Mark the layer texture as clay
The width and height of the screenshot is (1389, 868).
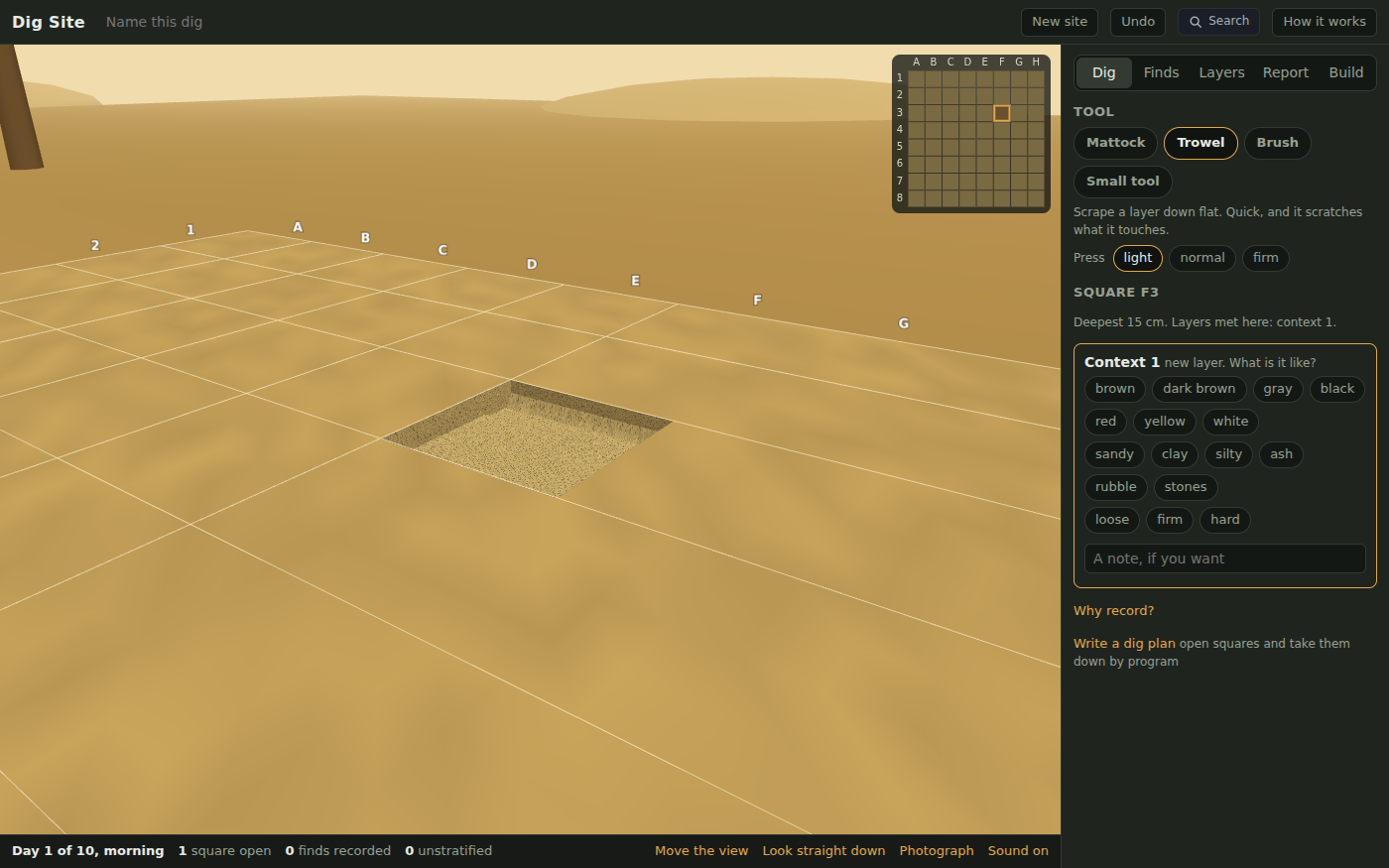click(x=1175, y=454)
